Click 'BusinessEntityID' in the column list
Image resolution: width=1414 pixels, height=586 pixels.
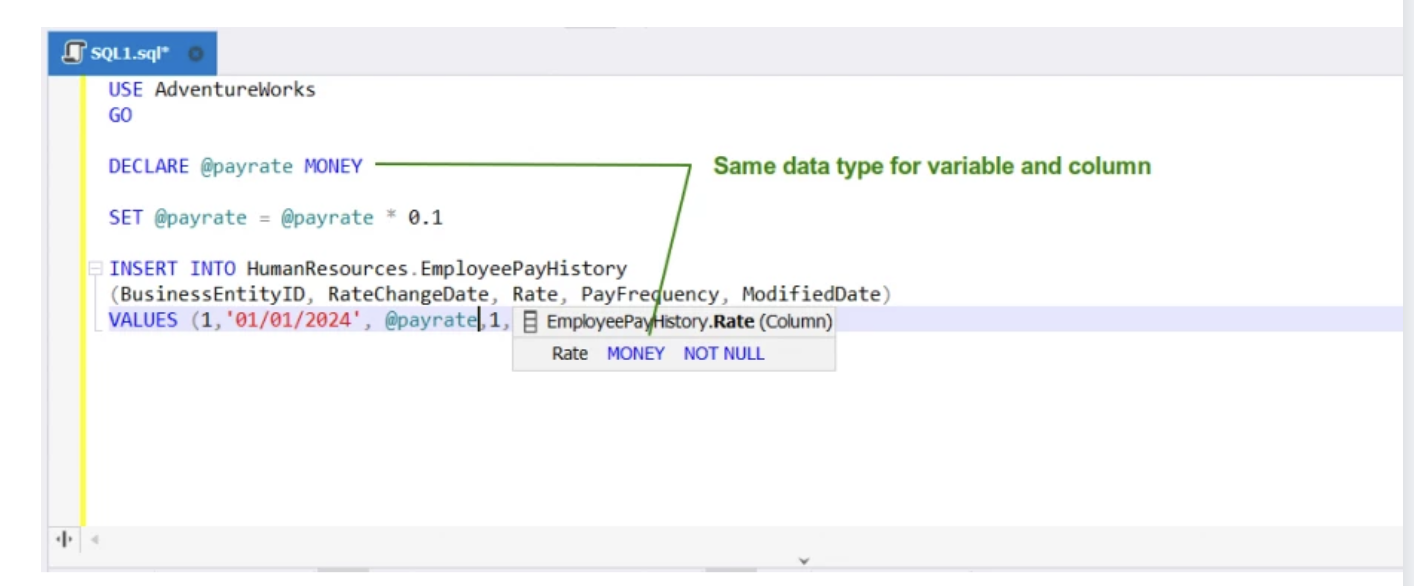coord(212,295)
